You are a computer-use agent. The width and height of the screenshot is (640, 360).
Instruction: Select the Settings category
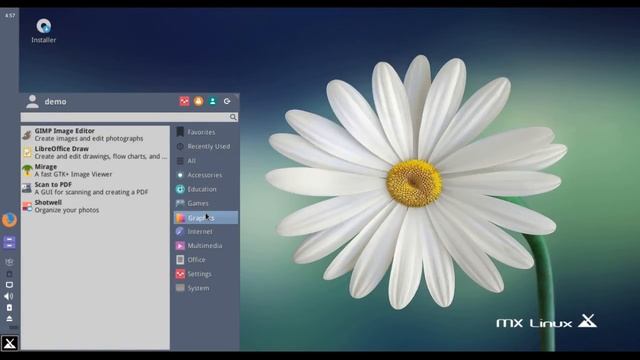pos(206,274)
